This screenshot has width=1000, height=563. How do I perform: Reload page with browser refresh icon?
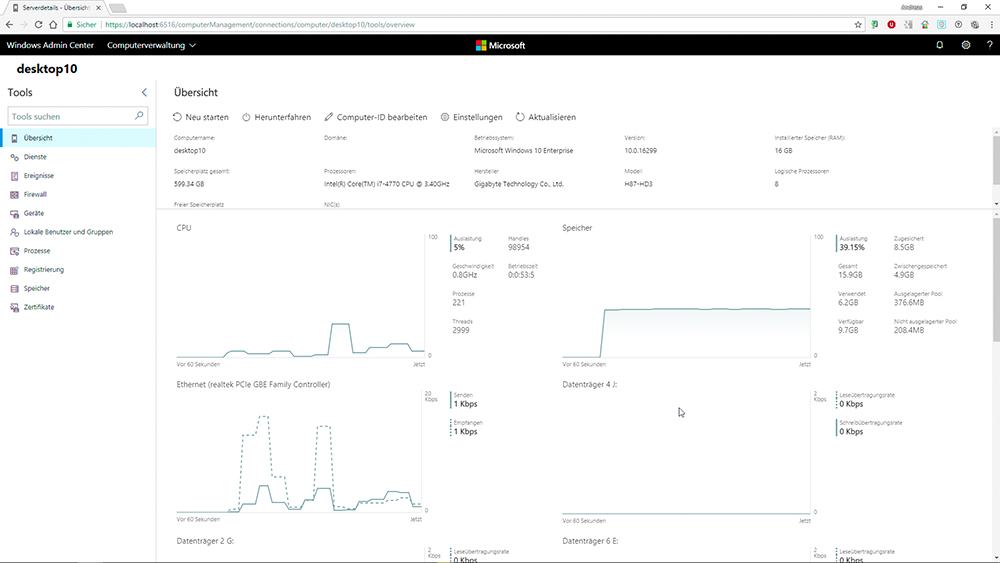(38, 24)
